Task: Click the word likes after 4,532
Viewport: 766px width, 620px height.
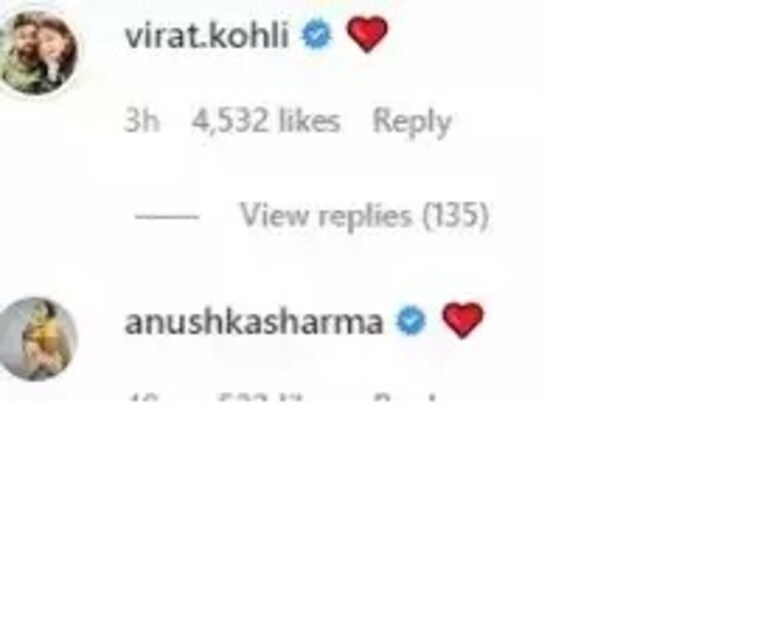Action: (x=309, y=120)
